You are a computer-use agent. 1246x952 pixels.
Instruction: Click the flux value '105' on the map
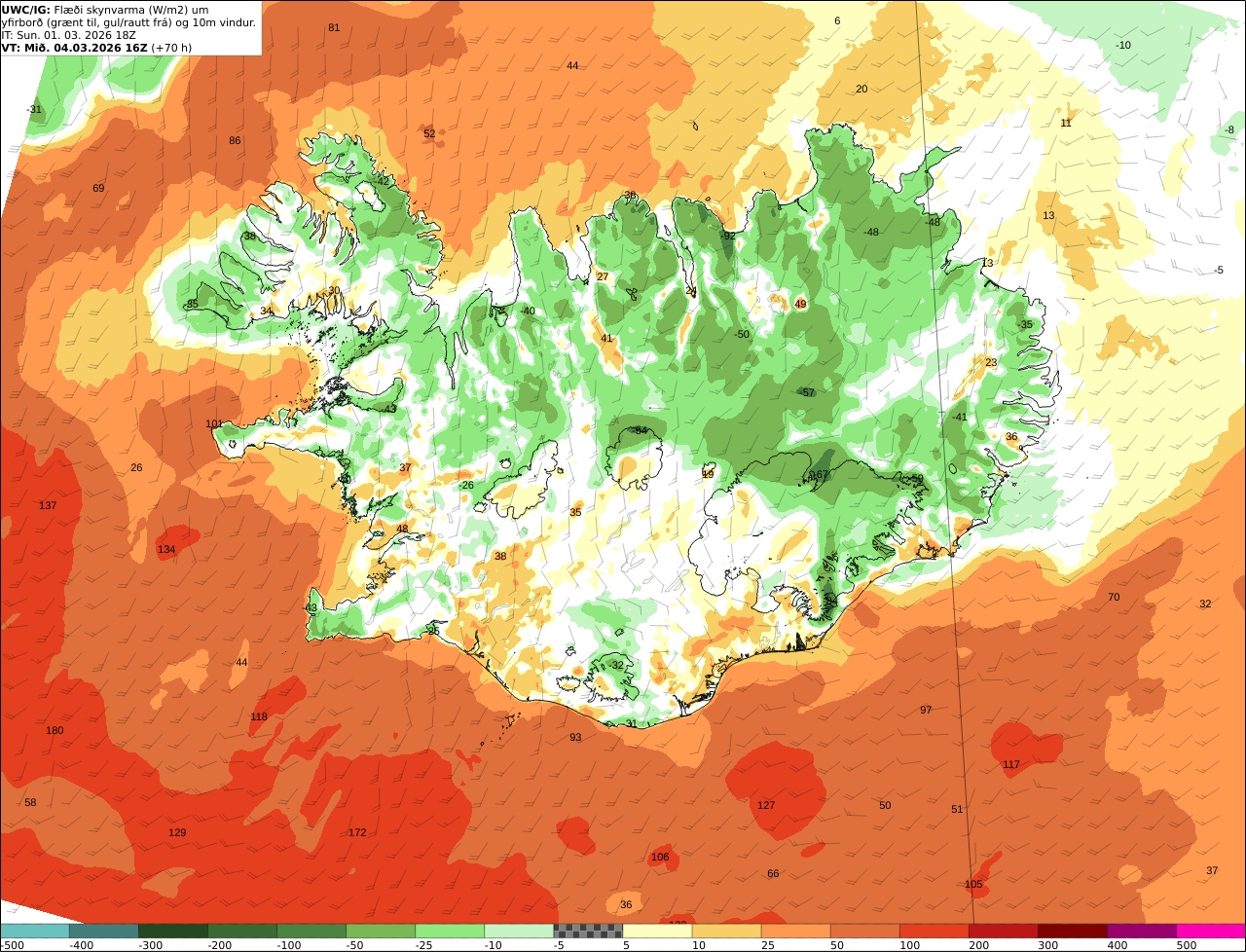[x=973, y=884]
